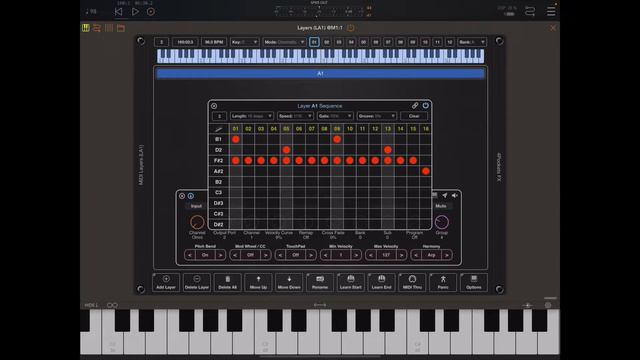Toggle F#2 note at step 03
The image size is (640, 360).
tap(261, 160)
